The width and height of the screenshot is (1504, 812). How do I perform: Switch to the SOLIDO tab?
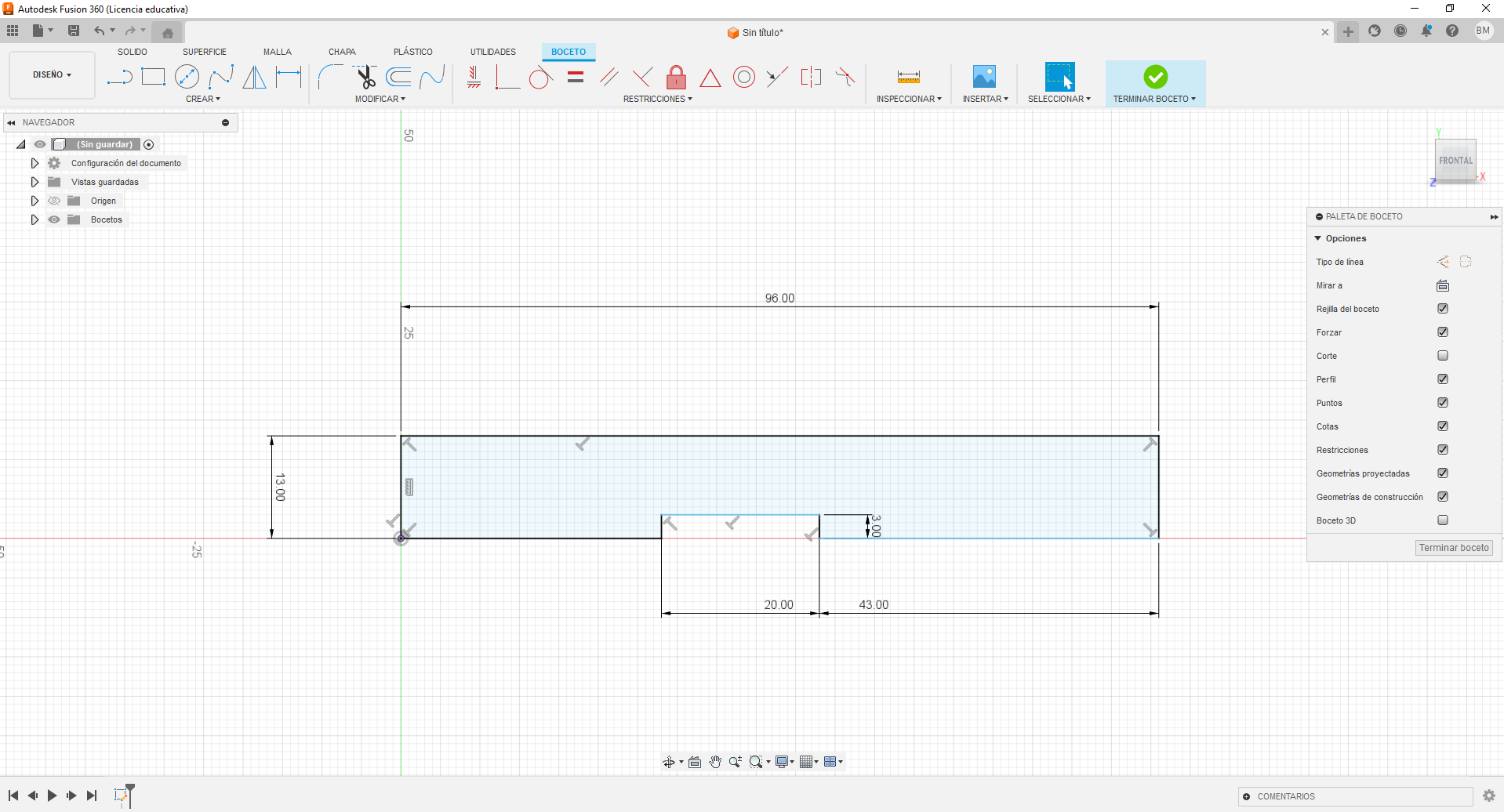[x=133, y=52]
